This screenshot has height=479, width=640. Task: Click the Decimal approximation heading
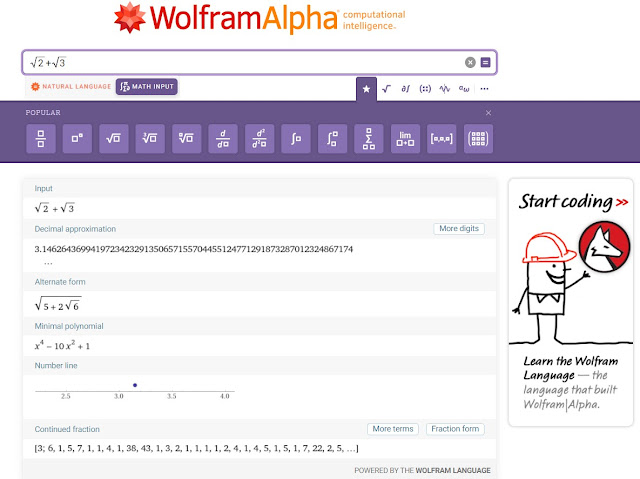click(75, 229)
